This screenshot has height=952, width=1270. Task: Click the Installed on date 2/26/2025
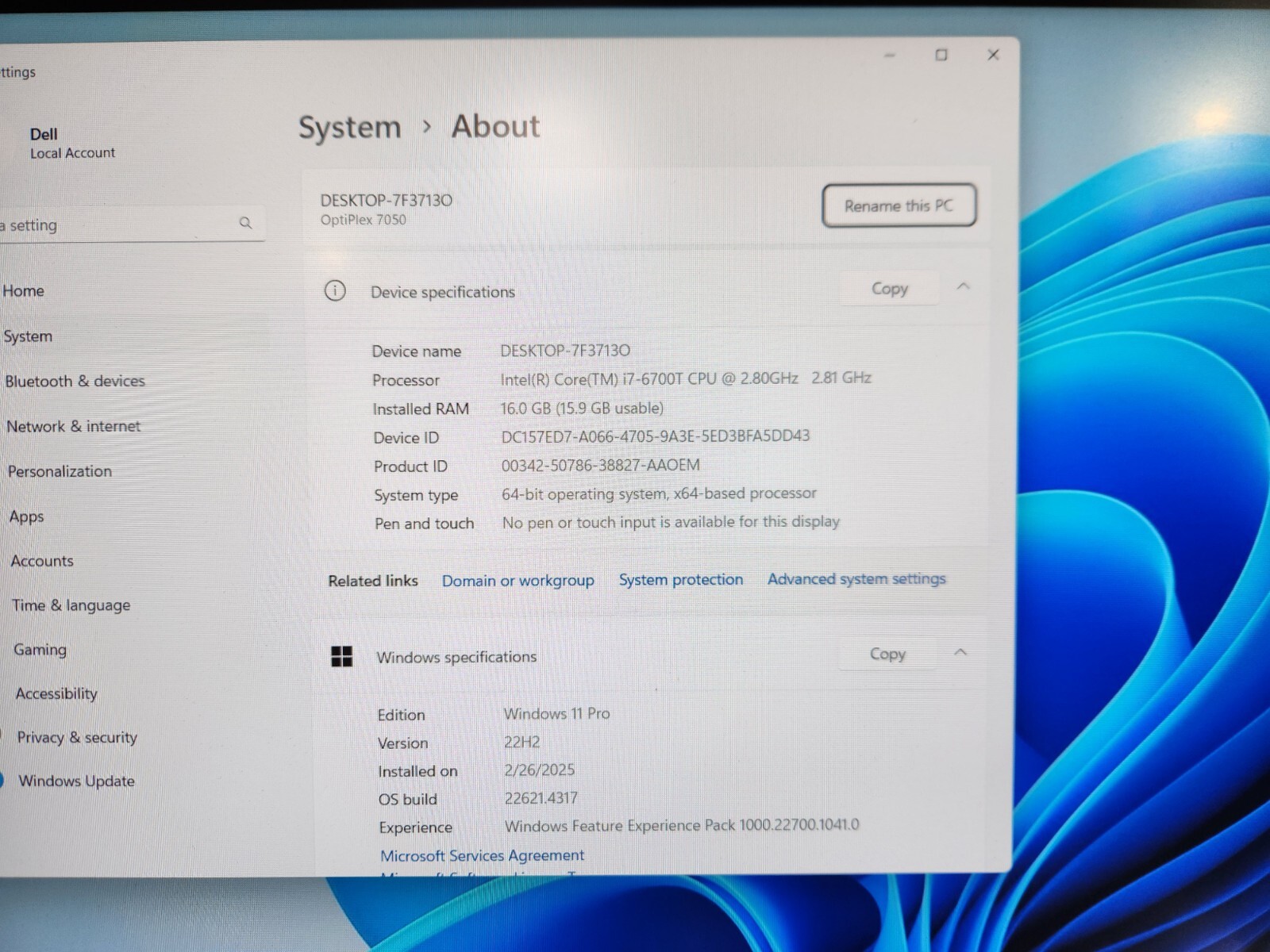539,770
